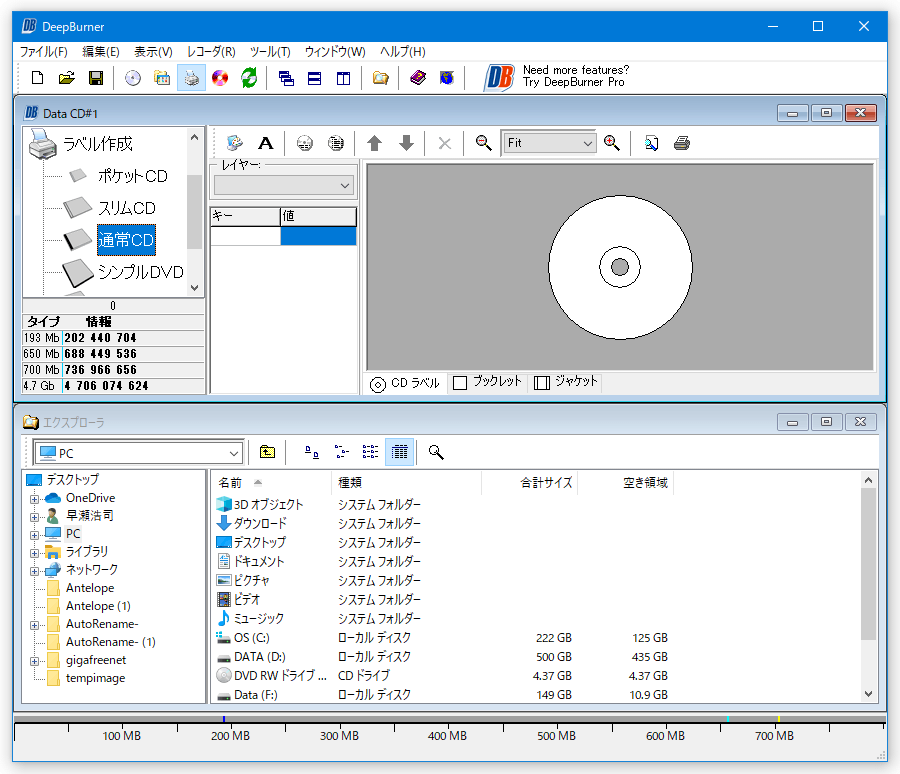Click the folder-with-magnifier icon in the main toolbar

381,78
